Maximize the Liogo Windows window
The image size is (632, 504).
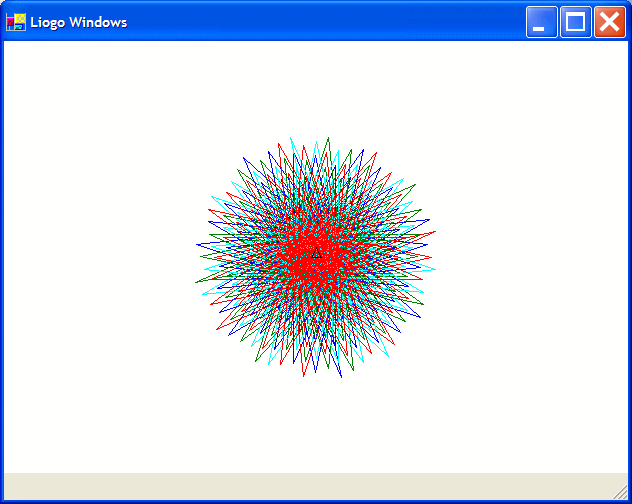tap(576, 22)
